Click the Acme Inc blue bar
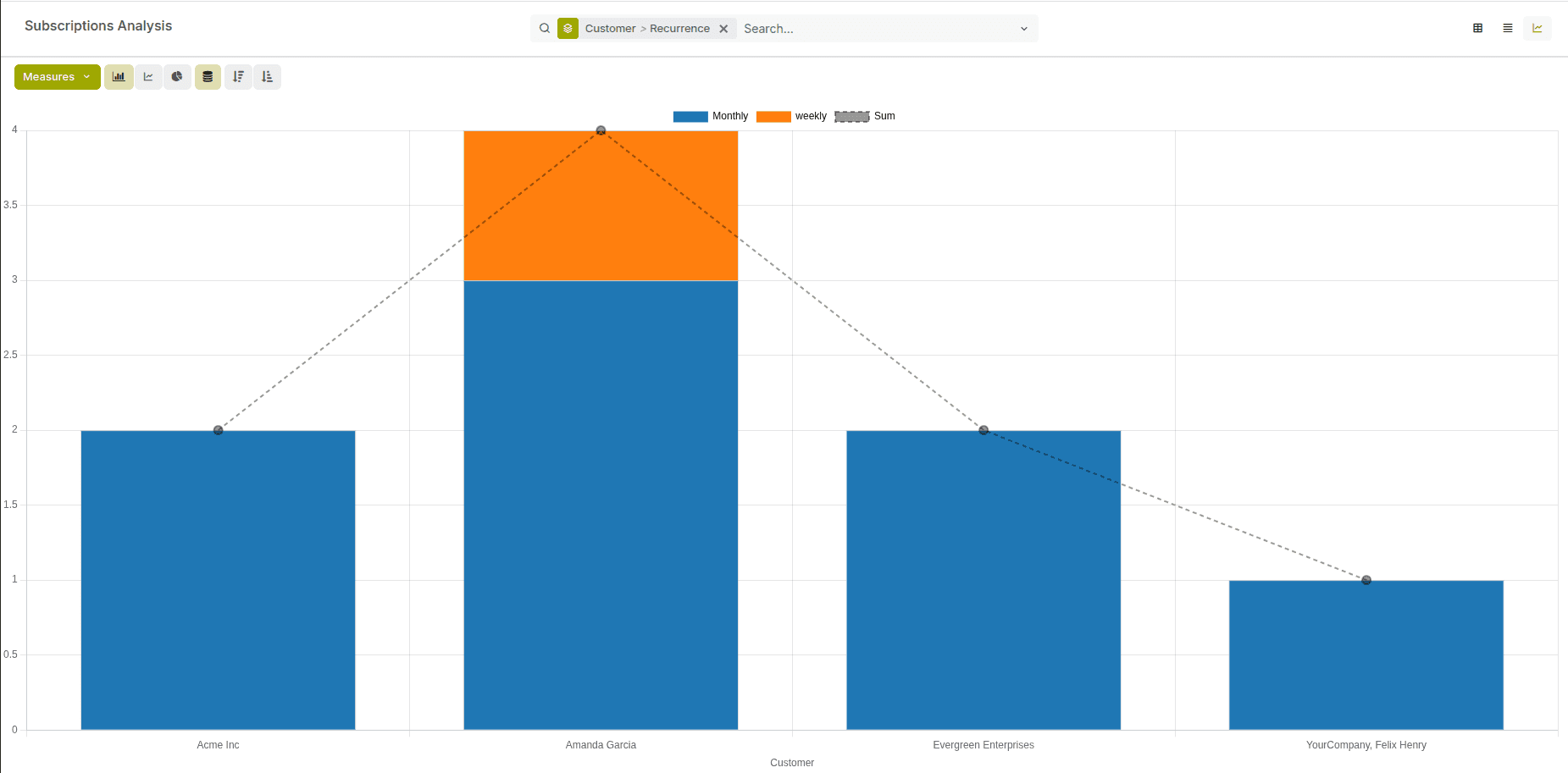This screenshot has height=773, width=1568. tap(218, 579)
